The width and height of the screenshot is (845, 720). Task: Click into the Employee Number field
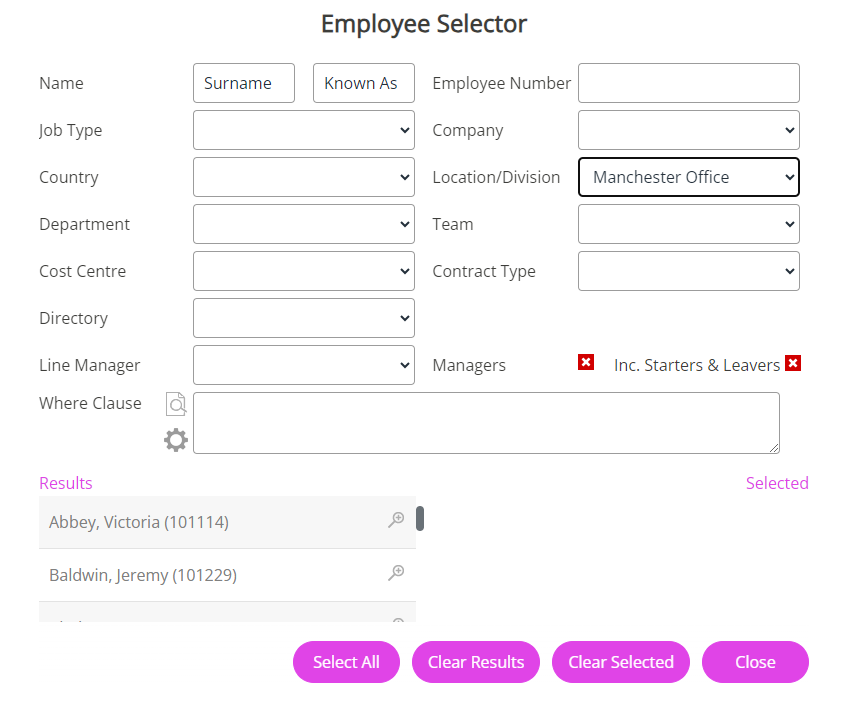tap(689, 83)
